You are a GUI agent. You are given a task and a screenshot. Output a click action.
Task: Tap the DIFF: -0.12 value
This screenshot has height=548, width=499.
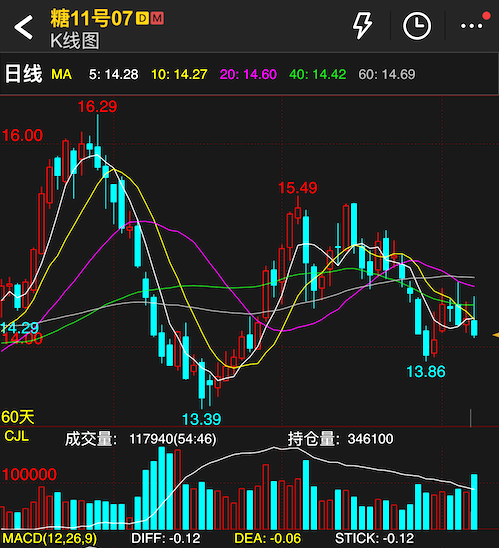point(166,538)
